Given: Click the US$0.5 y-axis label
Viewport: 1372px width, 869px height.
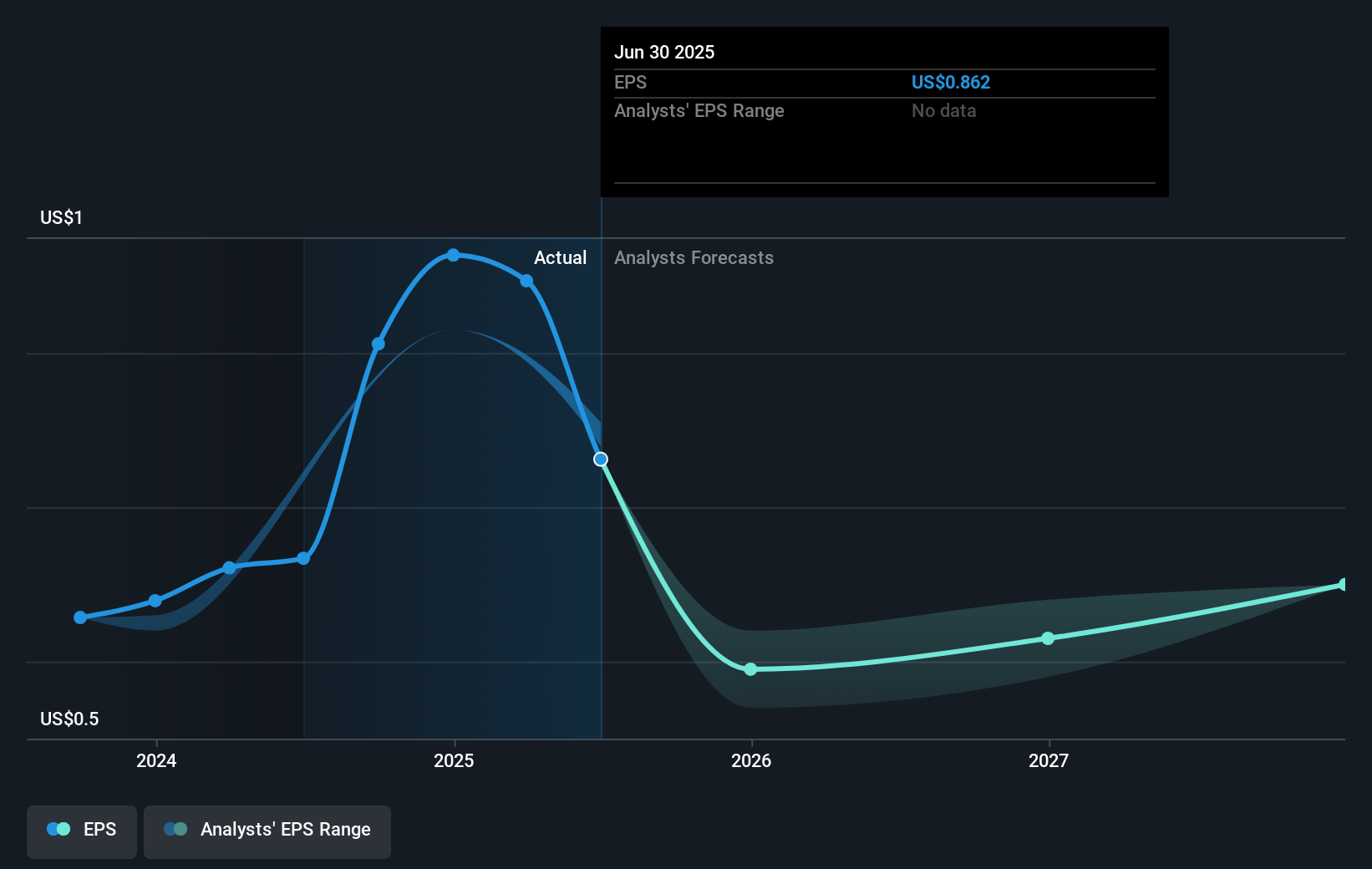Looking at the screenshot, I should pos(69,719).
